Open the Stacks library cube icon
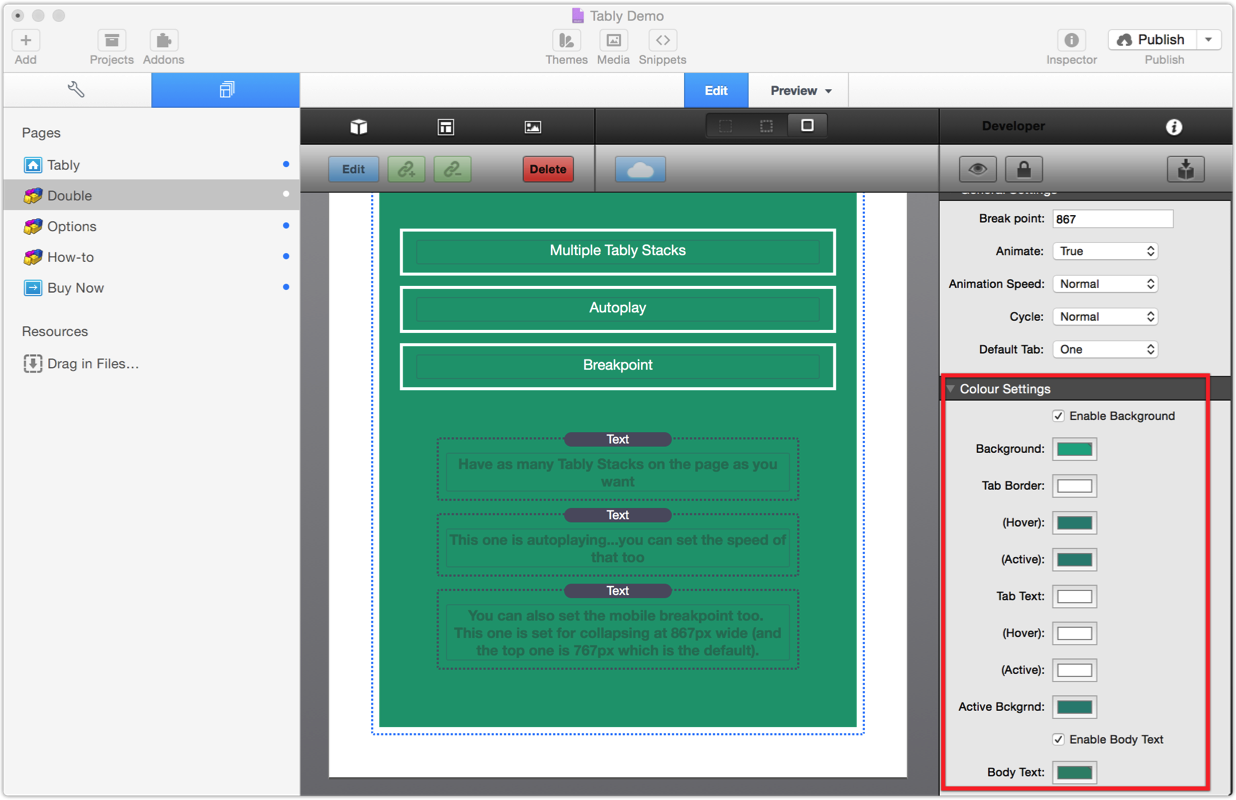1236x800 pixels. click(x=359, y=127)
